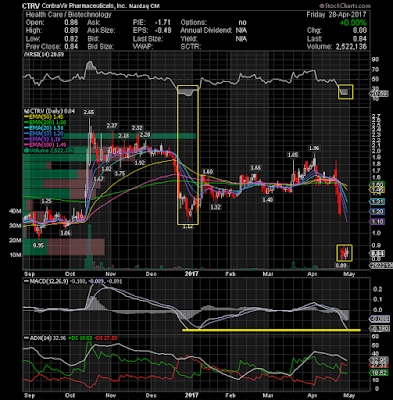Click the Apr label on price time axis
Image resolution: width=393 pixels, height=400 pixels.
pos(312,274)
